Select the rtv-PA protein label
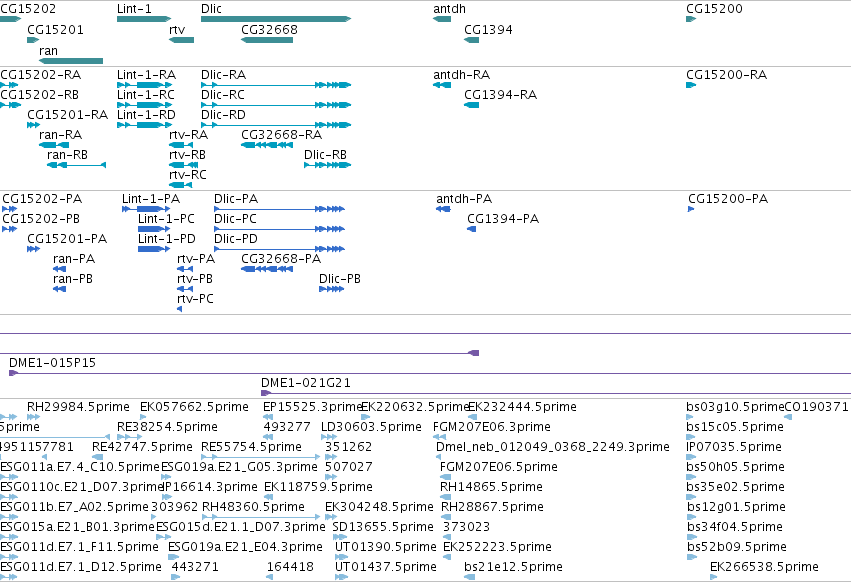Image resolution: width=851 pixels, height=582 pixels. point(196,259)
